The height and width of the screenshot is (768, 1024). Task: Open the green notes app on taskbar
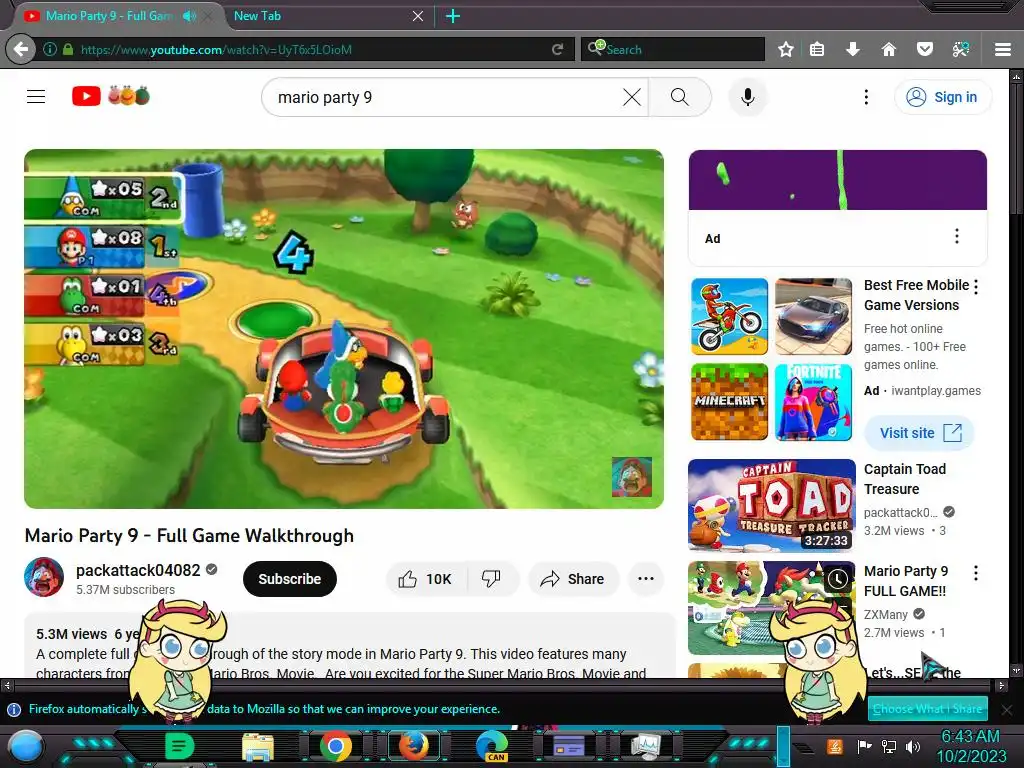[x=180, y=746]
